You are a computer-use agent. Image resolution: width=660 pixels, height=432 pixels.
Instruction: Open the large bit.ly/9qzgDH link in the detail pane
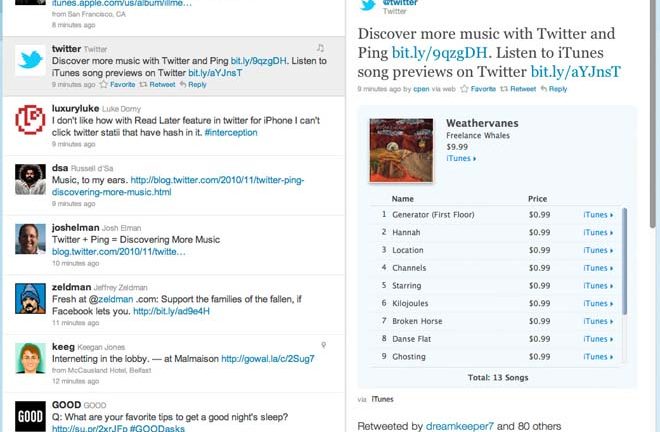439,53
